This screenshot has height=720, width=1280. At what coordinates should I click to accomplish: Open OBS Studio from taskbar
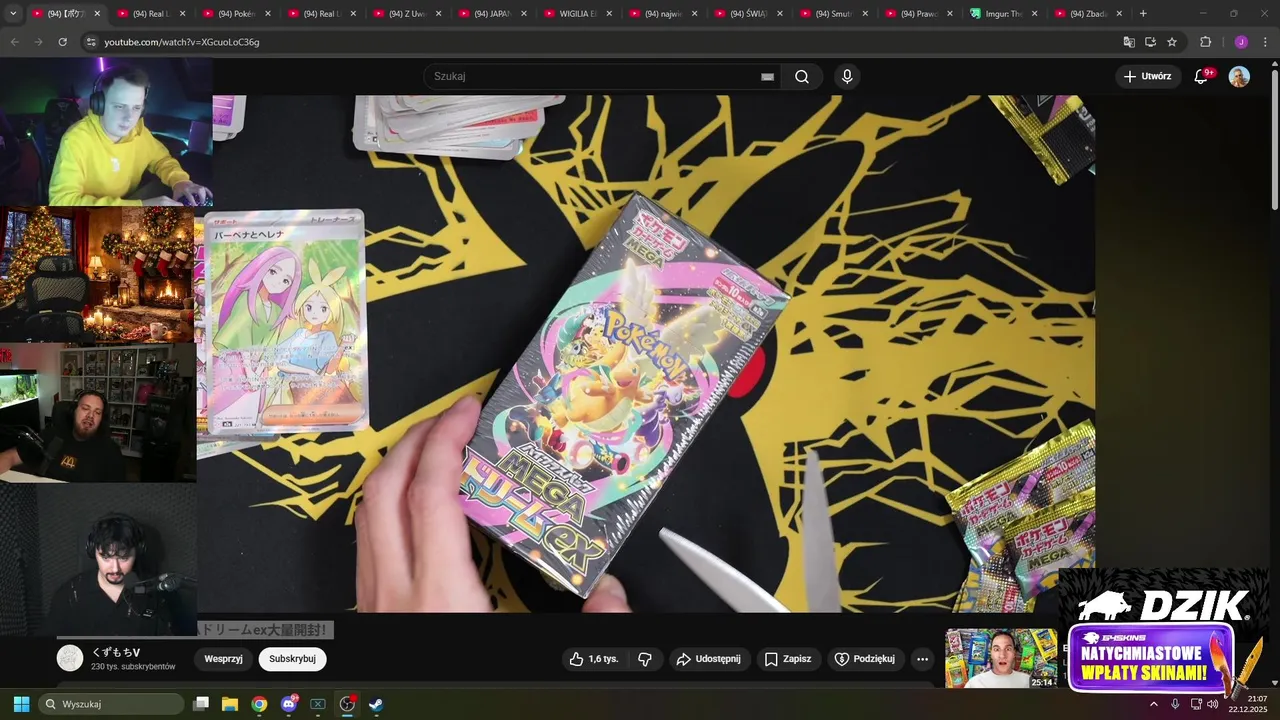pyautogui.click(x=347, y=704)
